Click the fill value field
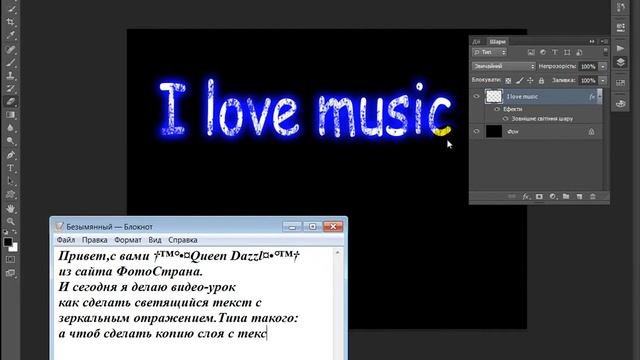This screenshot has height=360, width=640. point(588,80)
